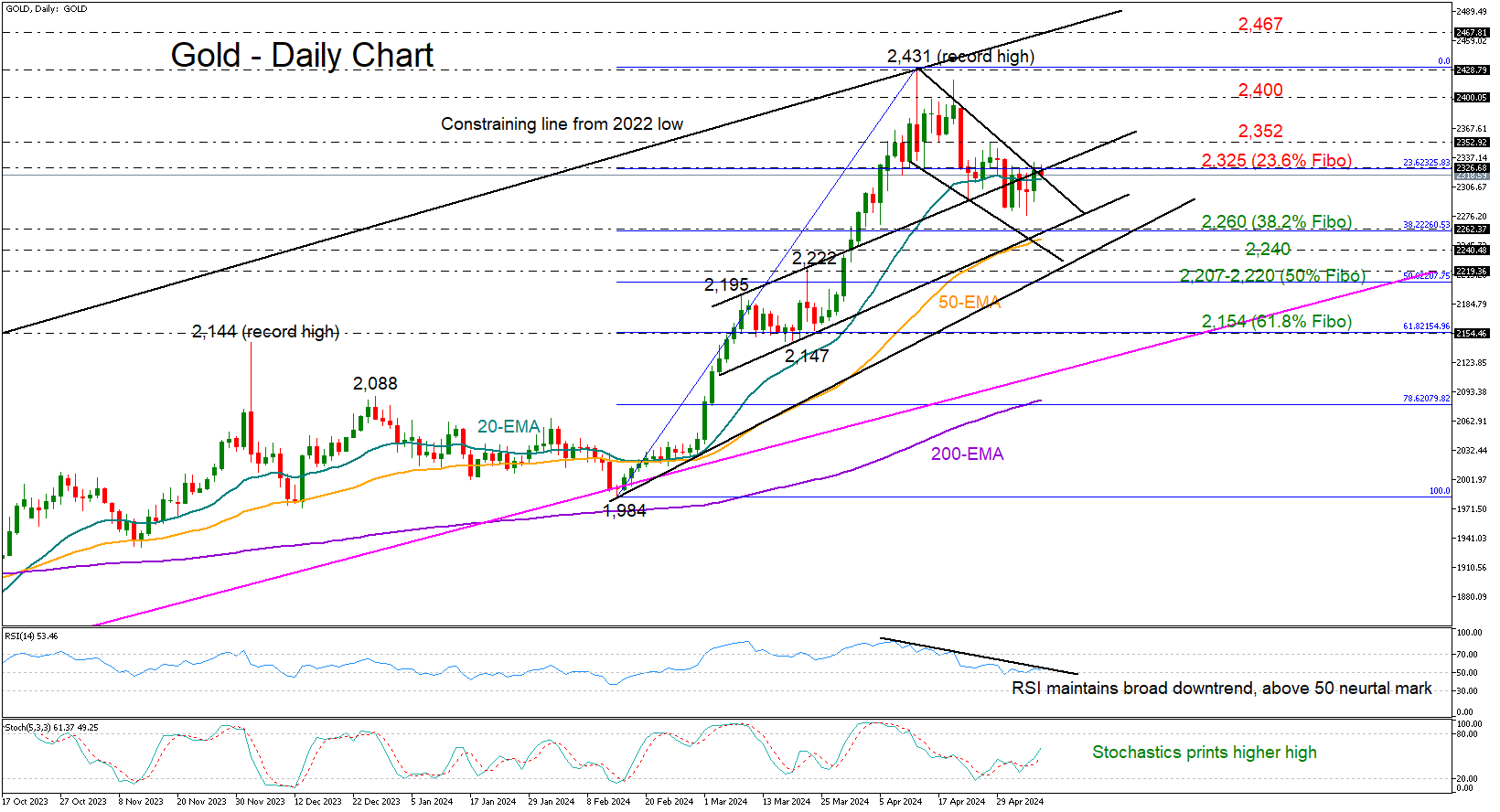Click the RSI broad downtrend annotation text
This screenshot has height=812, width=1500.
[1221, 689]
